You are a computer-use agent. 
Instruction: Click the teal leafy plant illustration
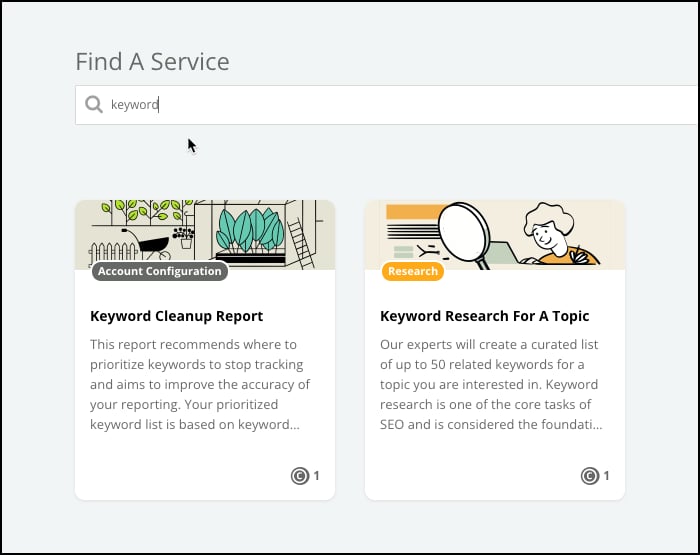(250, 230)
